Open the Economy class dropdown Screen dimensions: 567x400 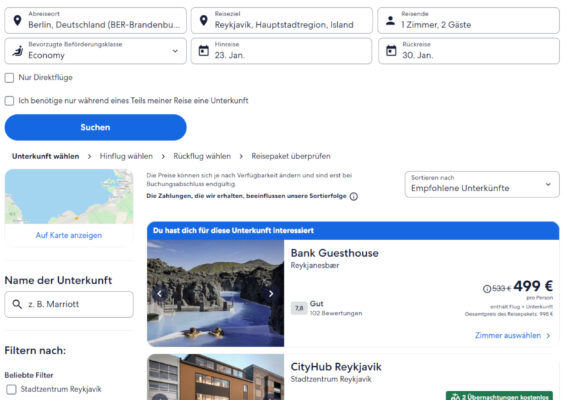tap(95, 51)
